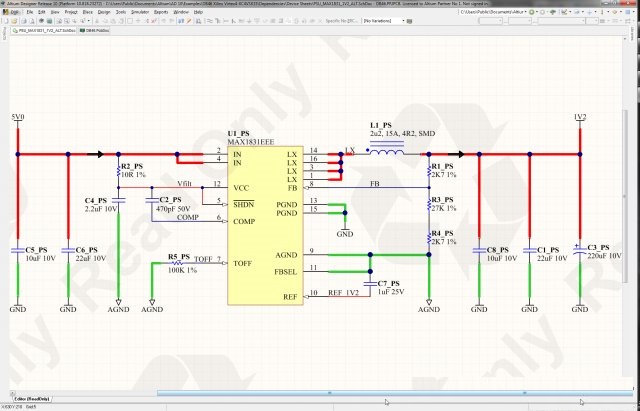Open the Design menu
The width and height of the screenshot is (640, 411).
[104, 12]
